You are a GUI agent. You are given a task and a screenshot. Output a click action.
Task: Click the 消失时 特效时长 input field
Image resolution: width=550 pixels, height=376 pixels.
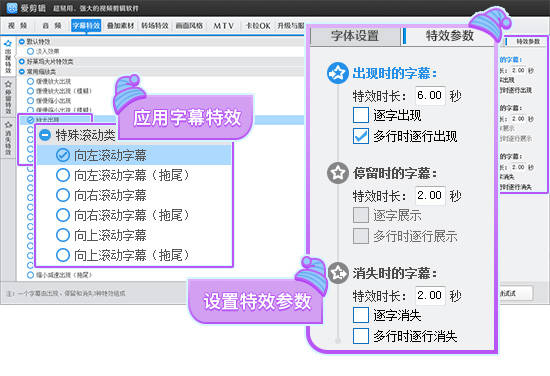(x=430, y=295)
